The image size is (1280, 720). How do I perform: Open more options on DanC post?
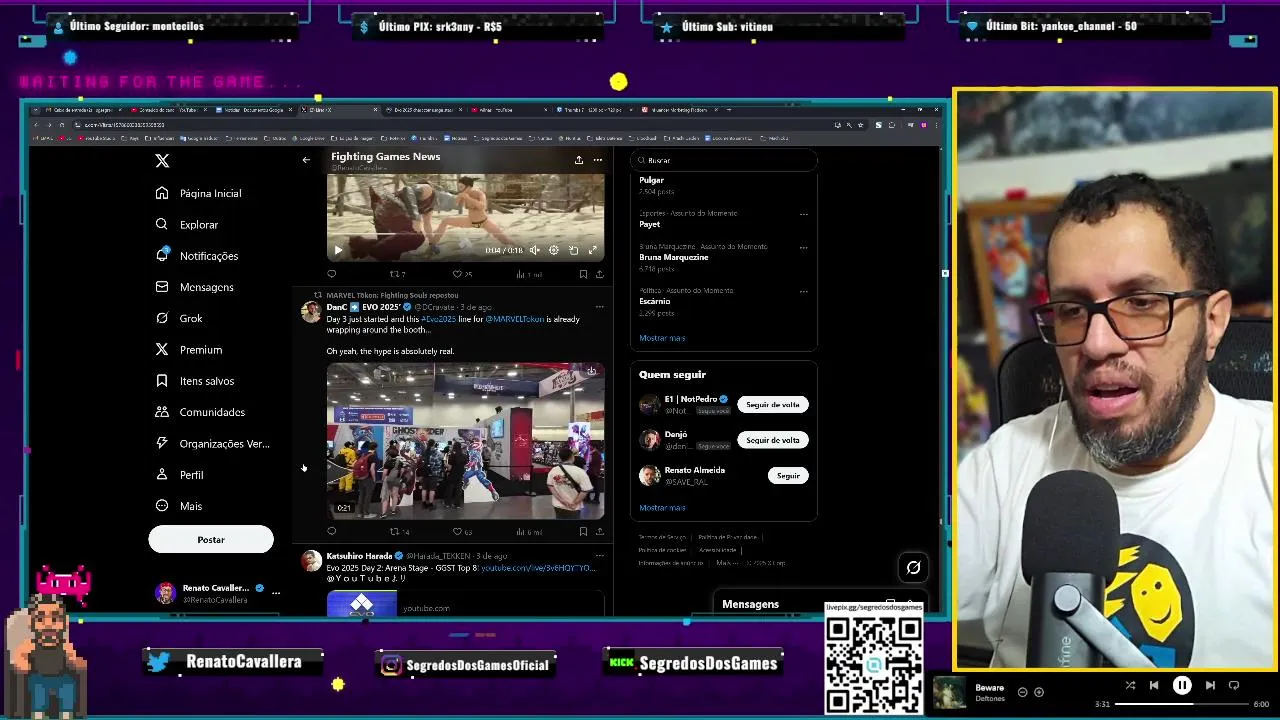[599, 307]
